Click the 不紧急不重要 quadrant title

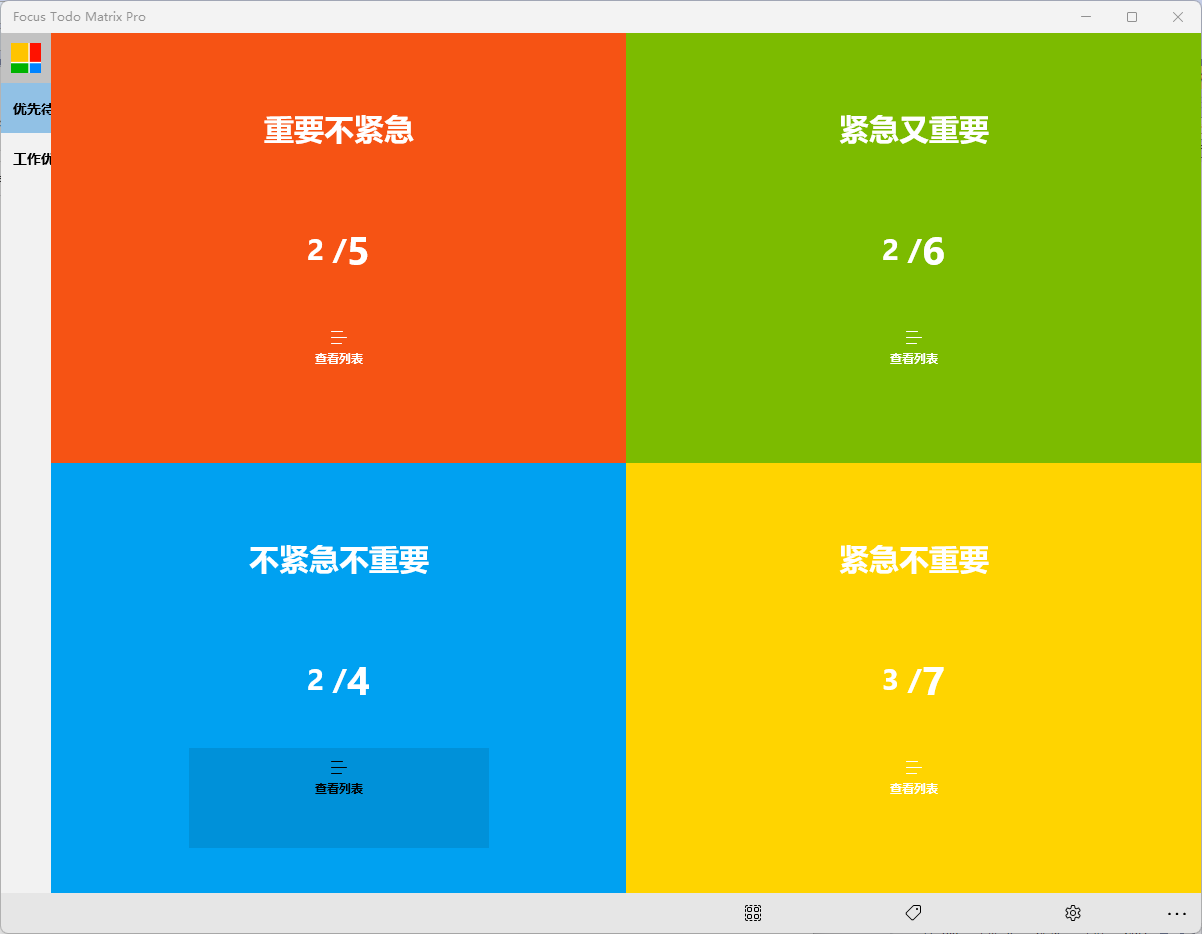click(x=338, y=560)
